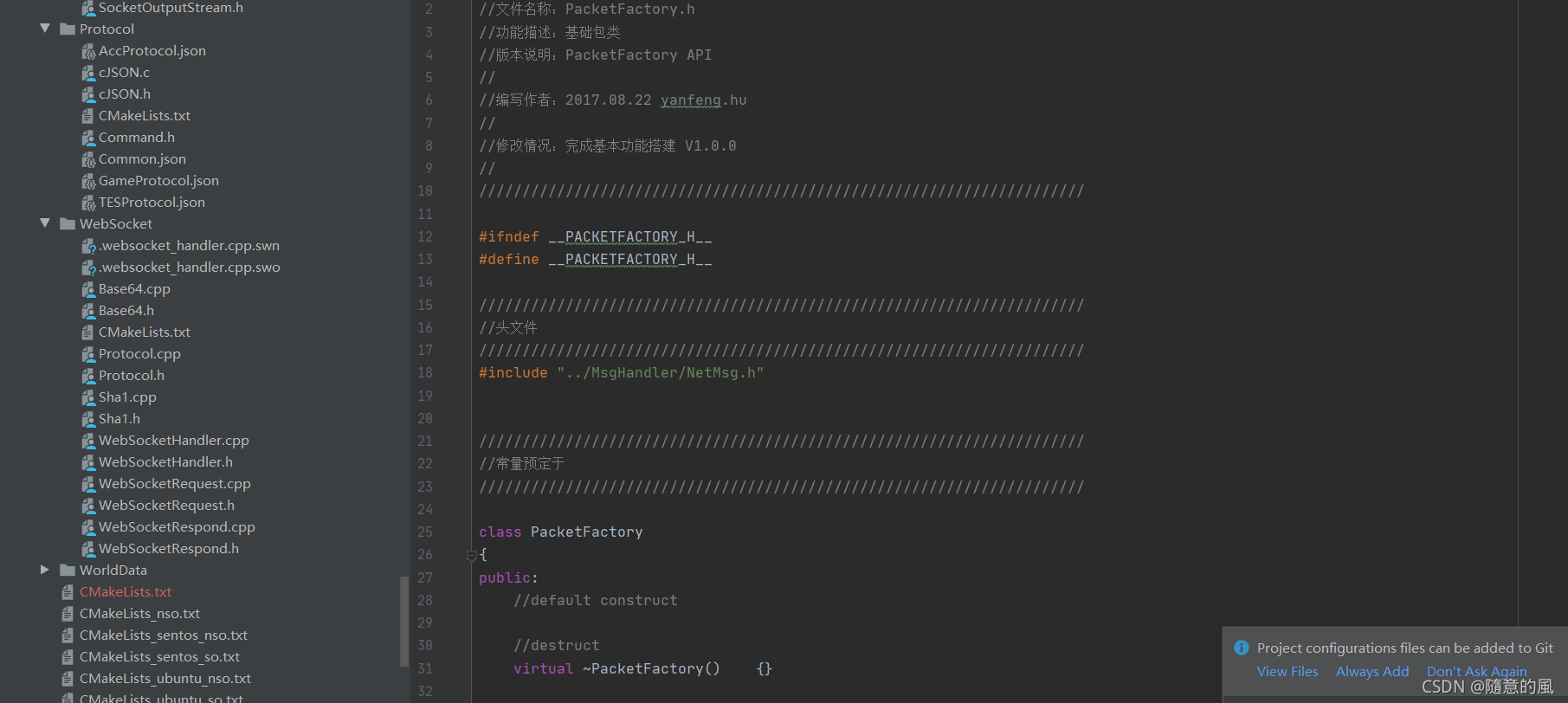Screen dimensions: 1568x703
Task: Open Sha1.h in the tree
Action: [x=119, y=419]
